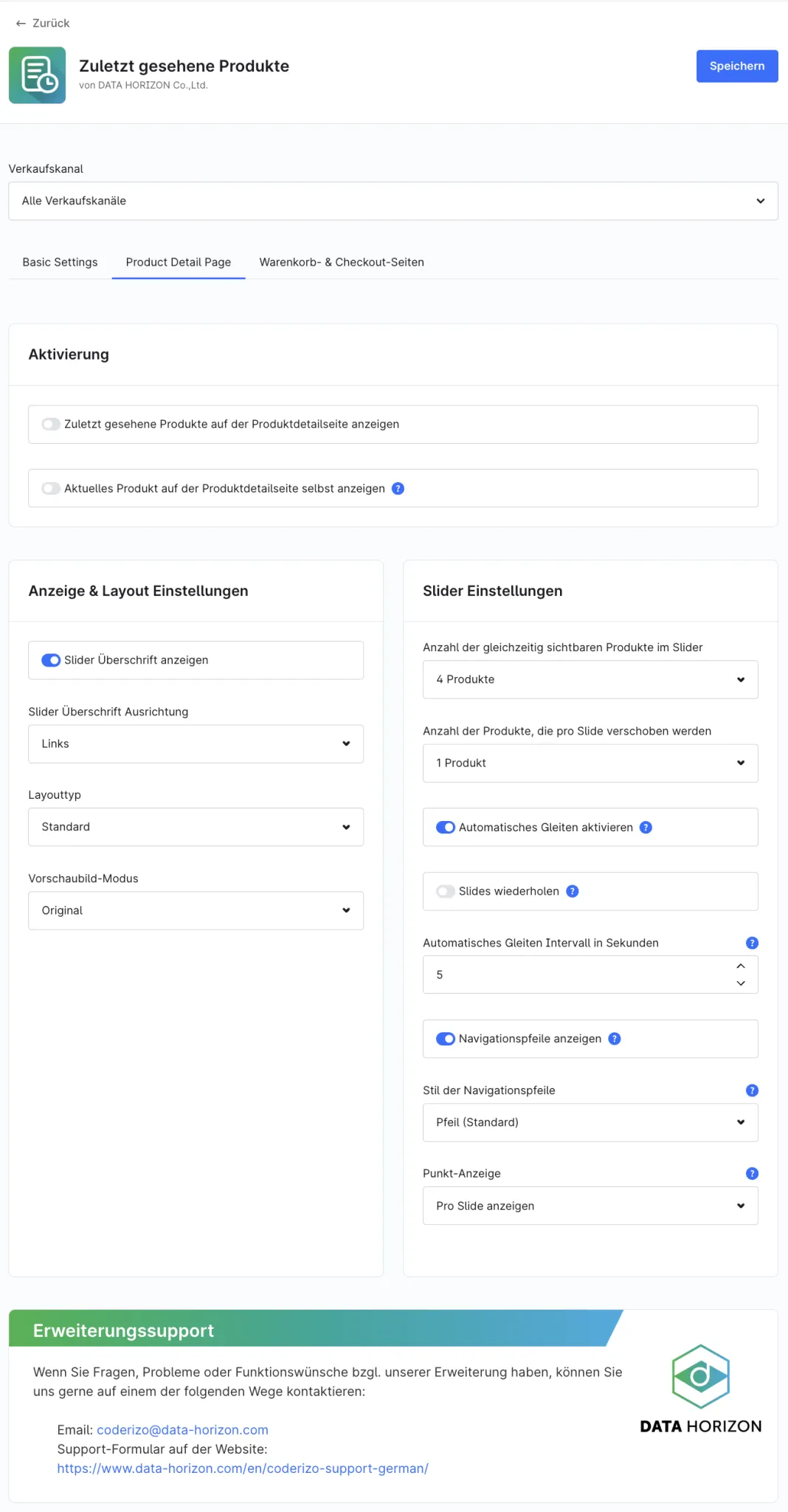
Task: Open Warenkorb- & Checkout-Seiten tab
Action: tap(342, 262)
